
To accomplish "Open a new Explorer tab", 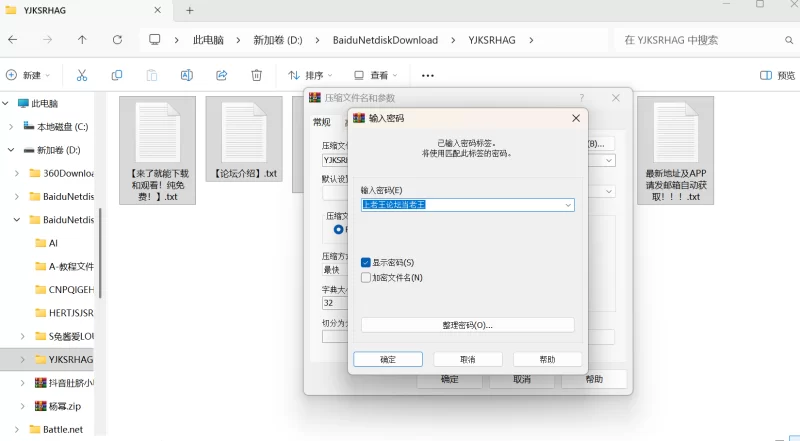I will point(190,10).
